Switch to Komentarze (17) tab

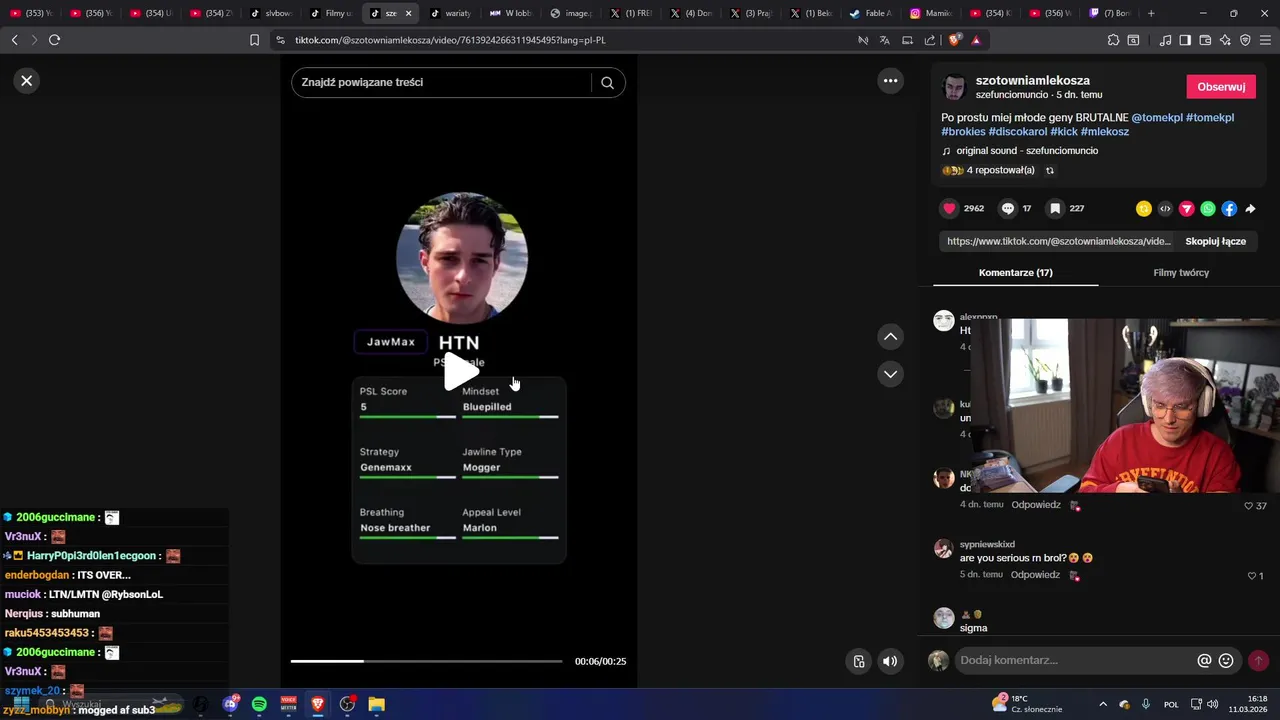(1015, 273)
